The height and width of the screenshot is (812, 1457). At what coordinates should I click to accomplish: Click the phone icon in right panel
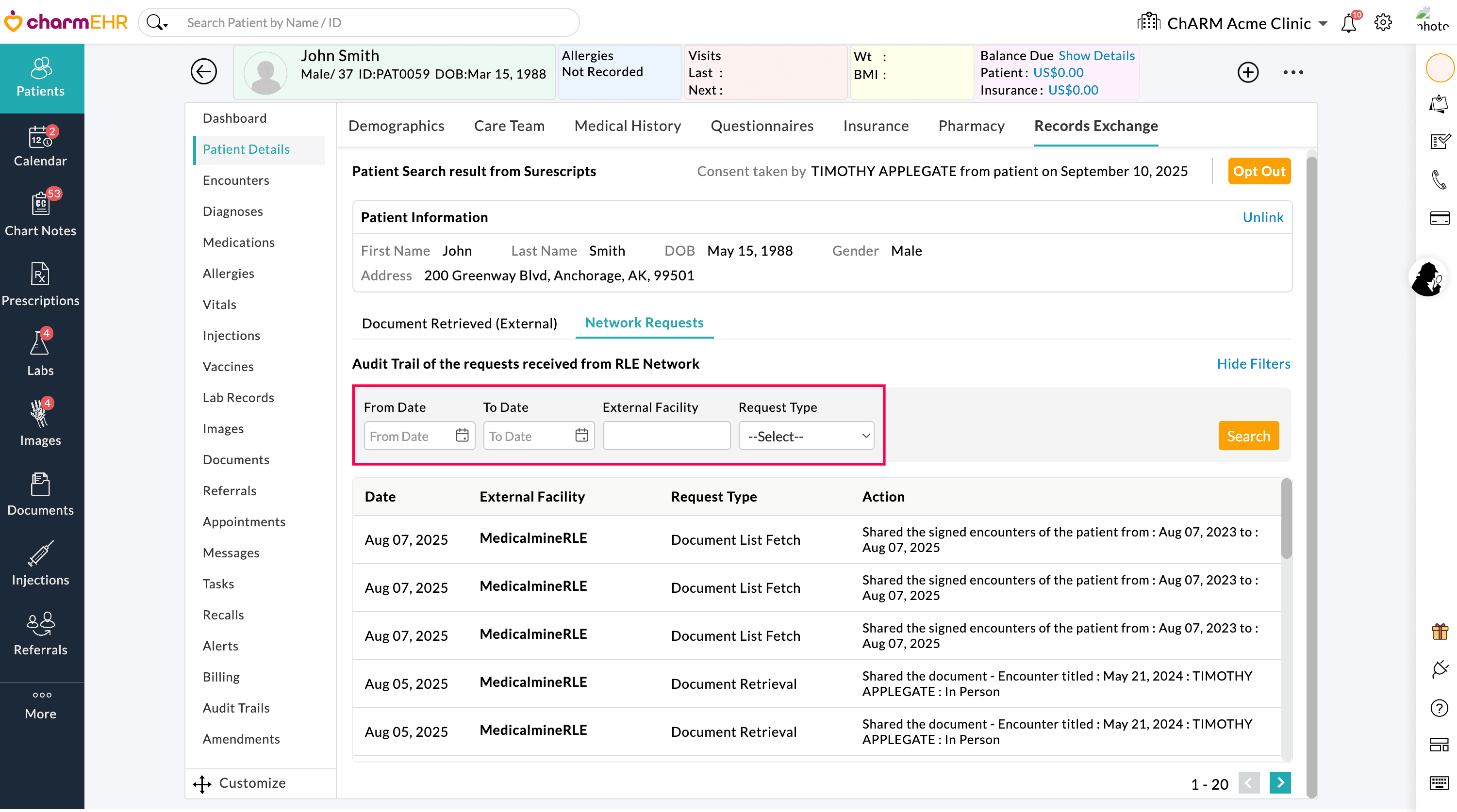tap(1439, 180)
